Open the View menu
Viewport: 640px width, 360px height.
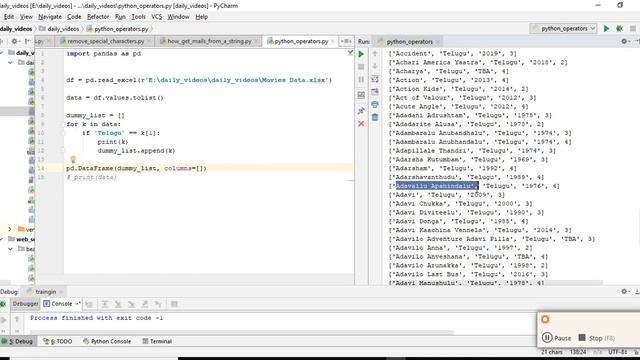(26, 17)
